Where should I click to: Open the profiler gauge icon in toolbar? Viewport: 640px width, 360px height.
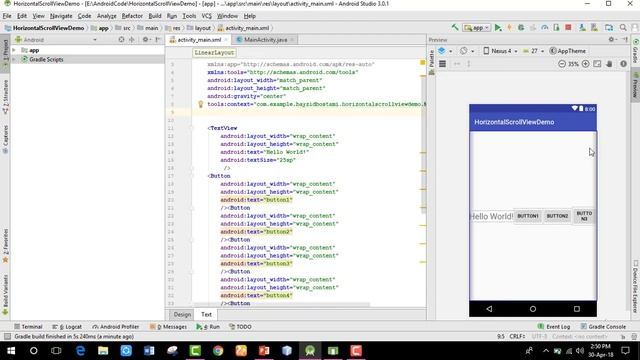pos(544,27)
